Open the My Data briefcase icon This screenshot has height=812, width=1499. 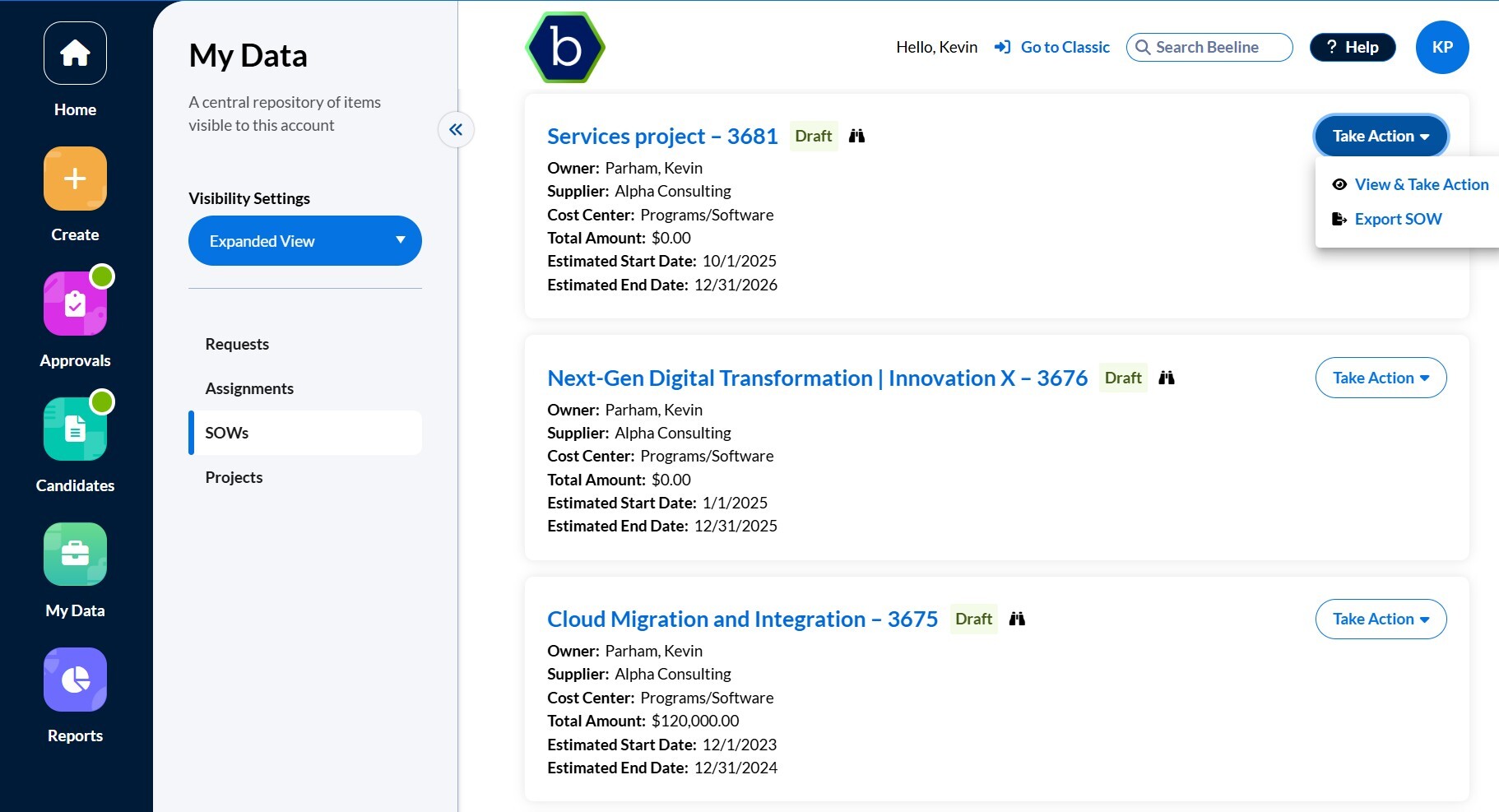pyautogui.click(x=75, y=554)
